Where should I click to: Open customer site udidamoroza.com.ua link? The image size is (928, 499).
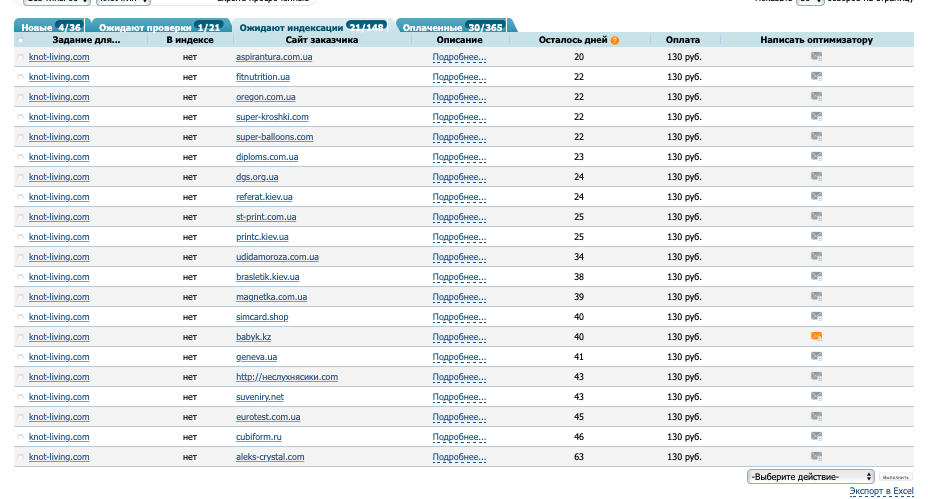click(278, 257)
